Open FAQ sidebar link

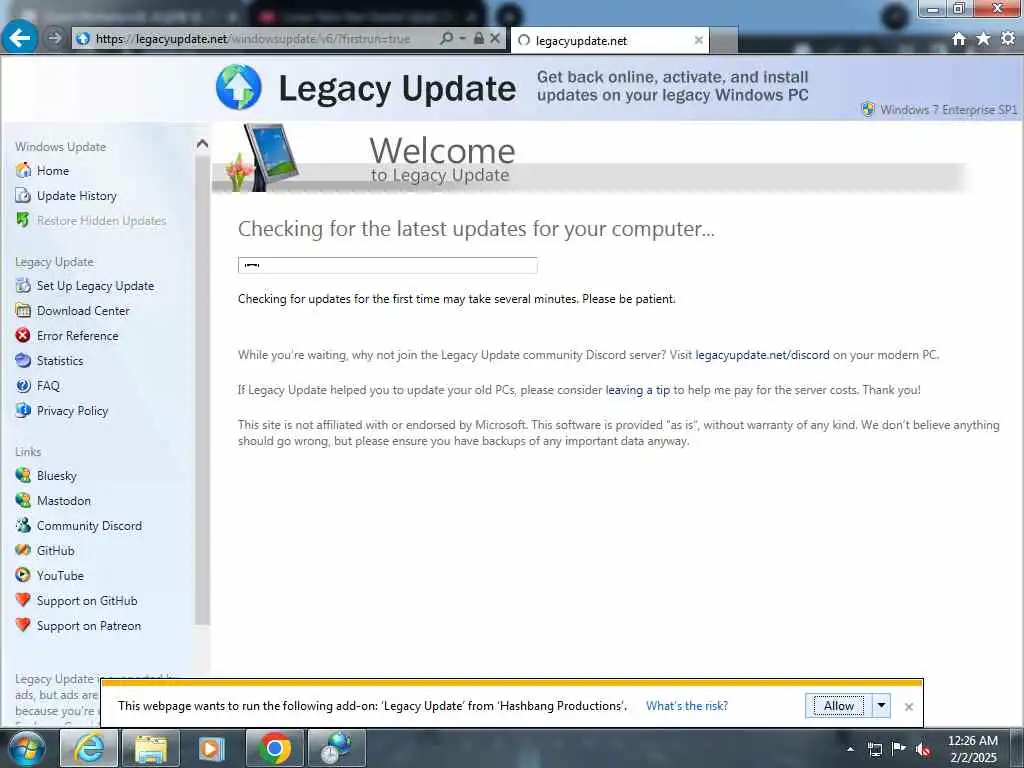48,386
